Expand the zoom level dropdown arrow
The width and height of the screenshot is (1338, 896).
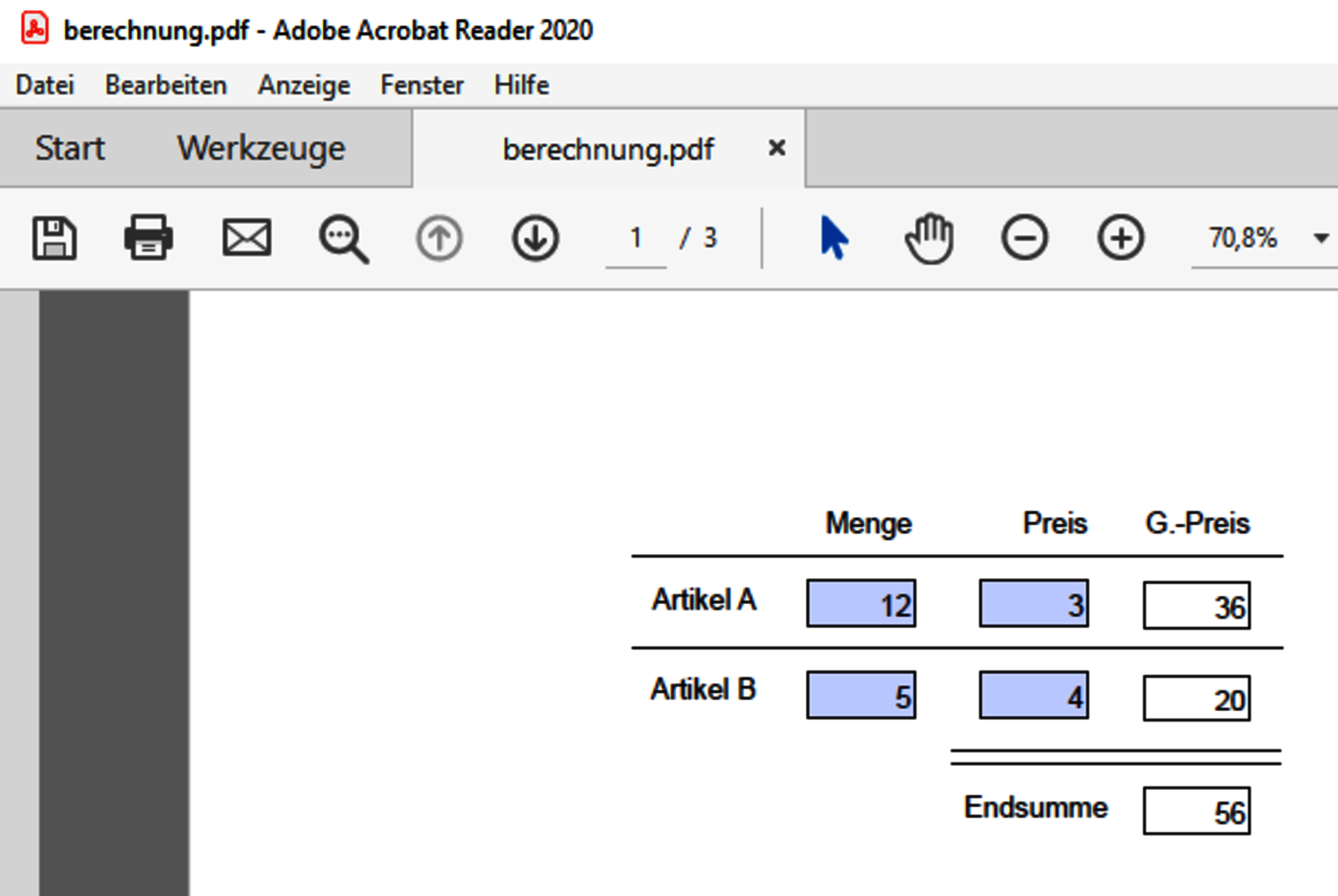1321,239
